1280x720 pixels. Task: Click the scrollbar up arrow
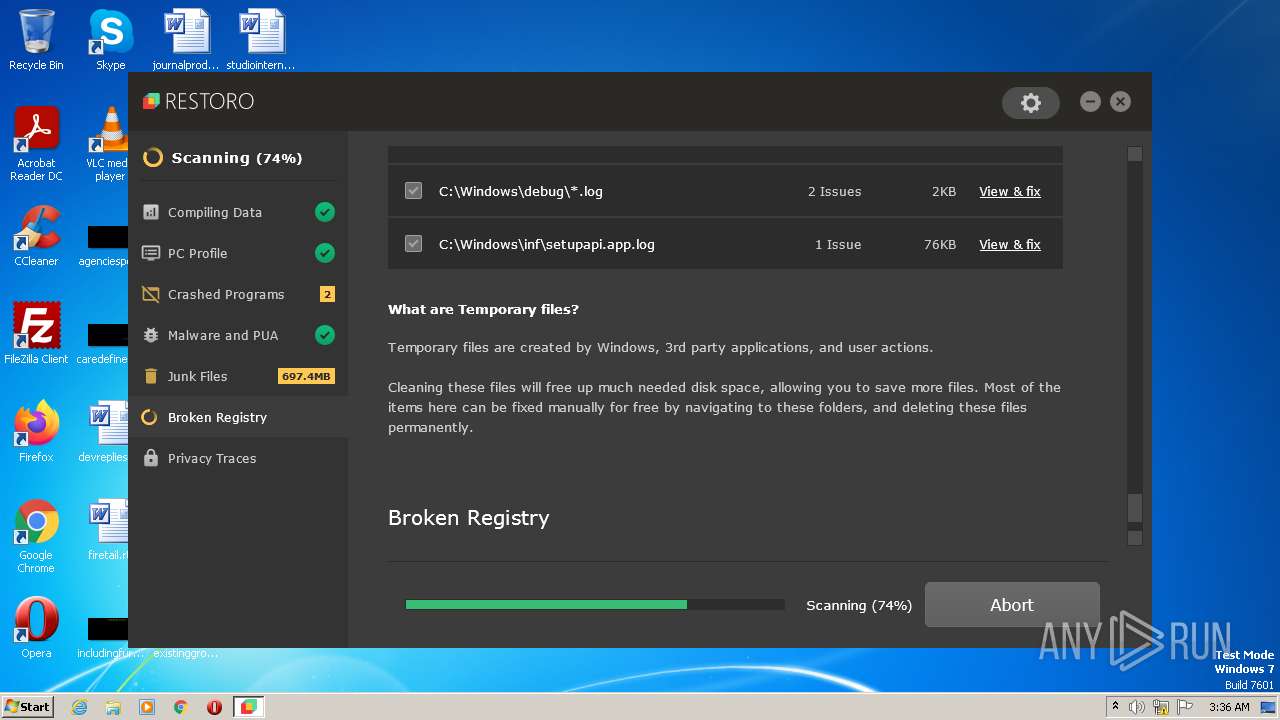click(1134, 154)
